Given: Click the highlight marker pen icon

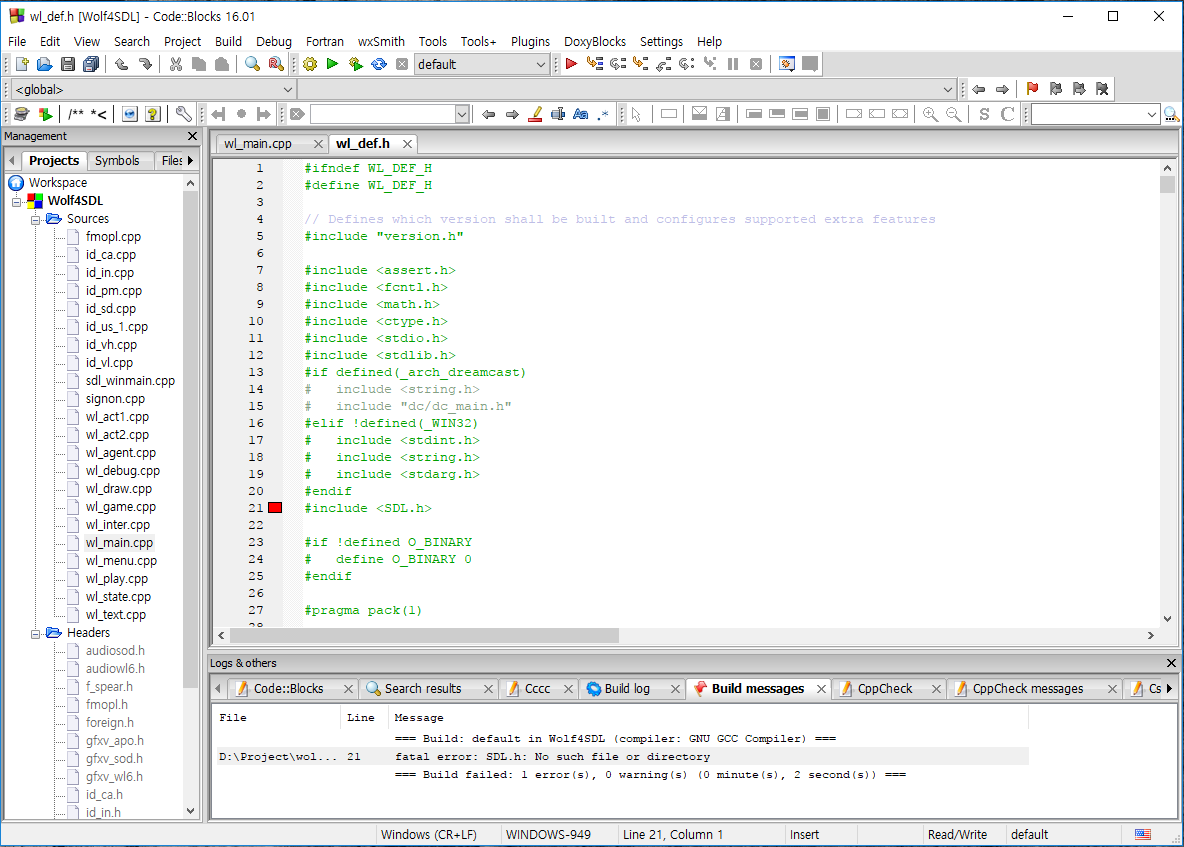Looking at the screenshot, I should tap(535, 114).
